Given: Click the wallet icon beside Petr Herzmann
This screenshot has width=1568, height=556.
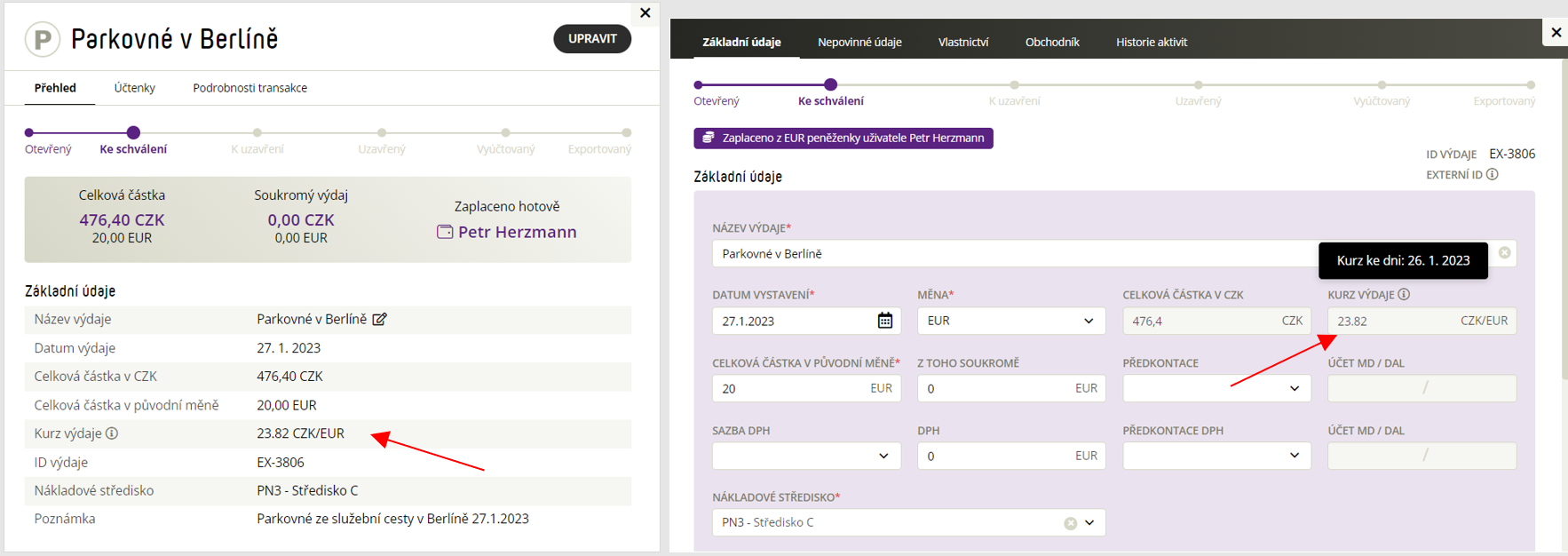Looking at the screenshot, I should (445, 232).
